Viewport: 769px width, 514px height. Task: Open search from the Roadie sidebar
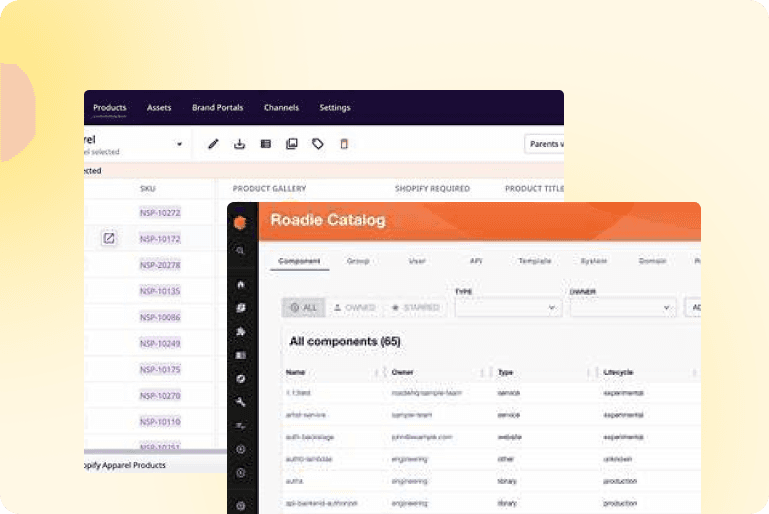click(240, 251)
